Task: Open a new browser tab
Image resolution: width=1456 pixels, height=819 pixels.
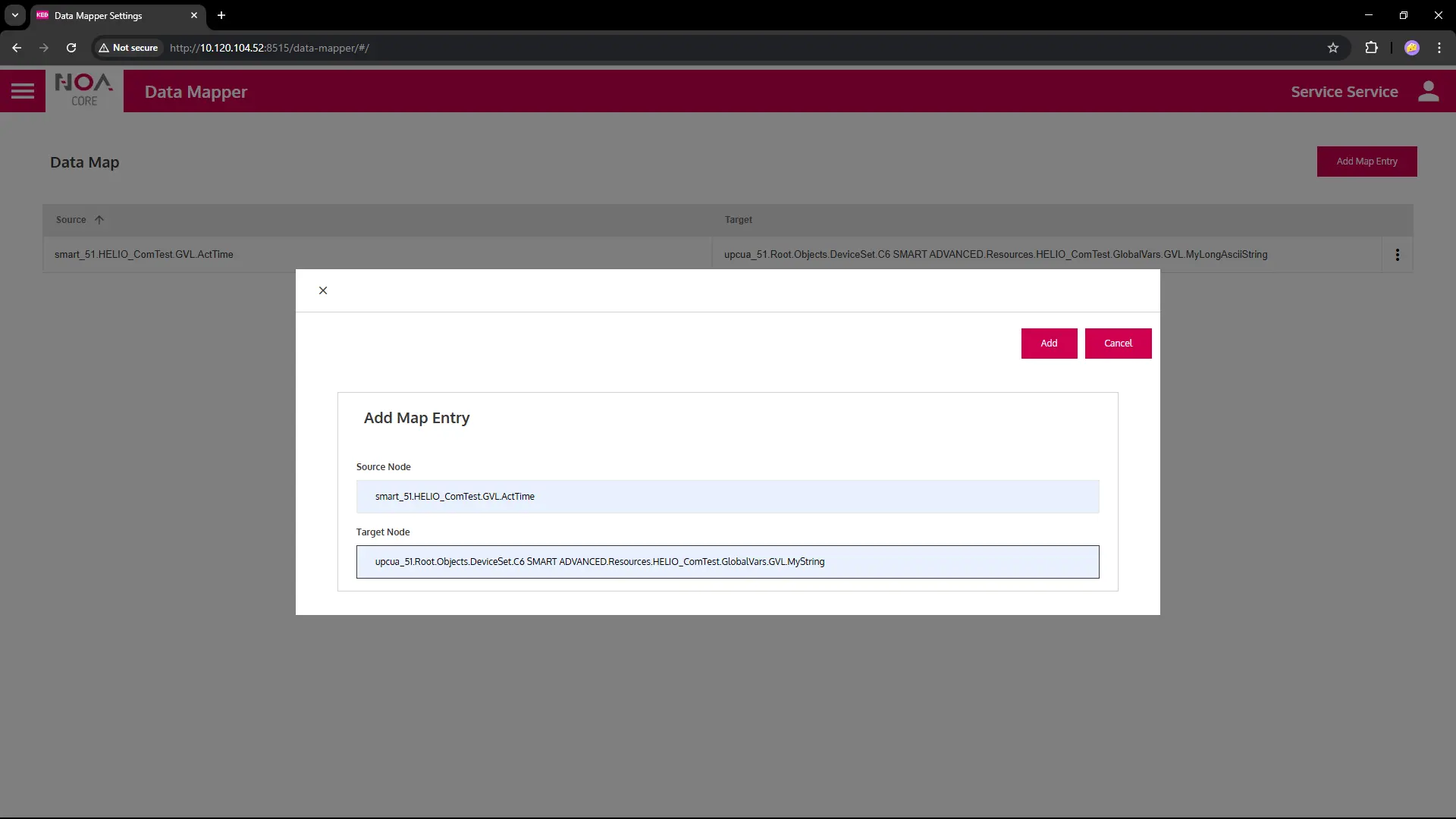Action: (221, 15)
